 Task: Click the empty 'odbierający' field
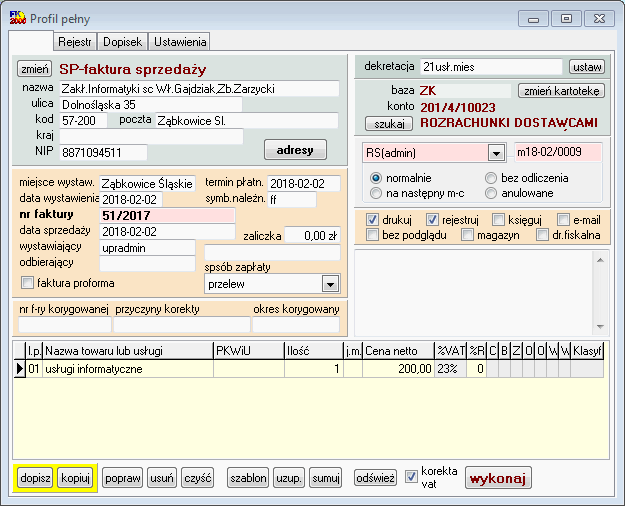147,264
